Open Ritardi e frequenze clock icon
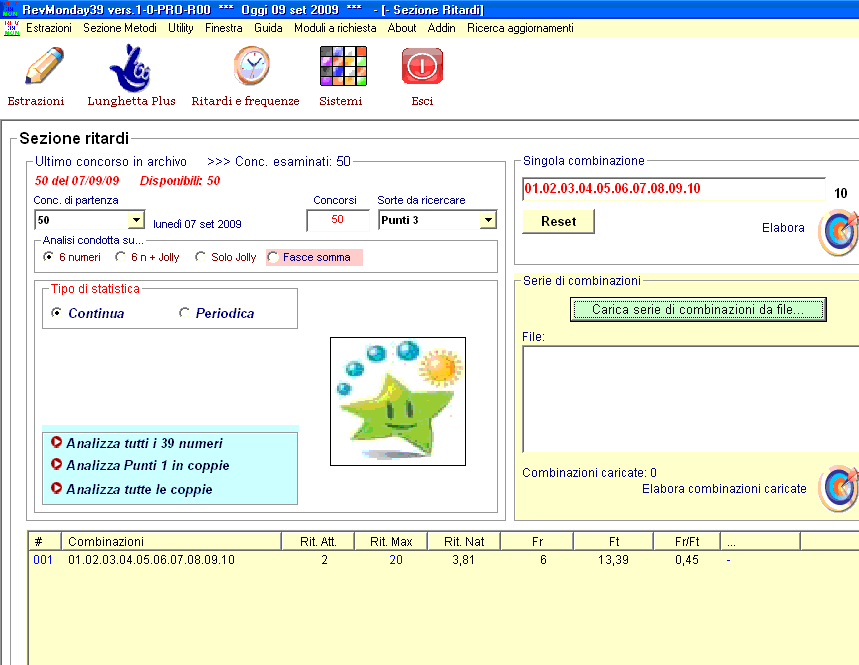The height and width of the screenshot is (665, 859). (251, 66)
